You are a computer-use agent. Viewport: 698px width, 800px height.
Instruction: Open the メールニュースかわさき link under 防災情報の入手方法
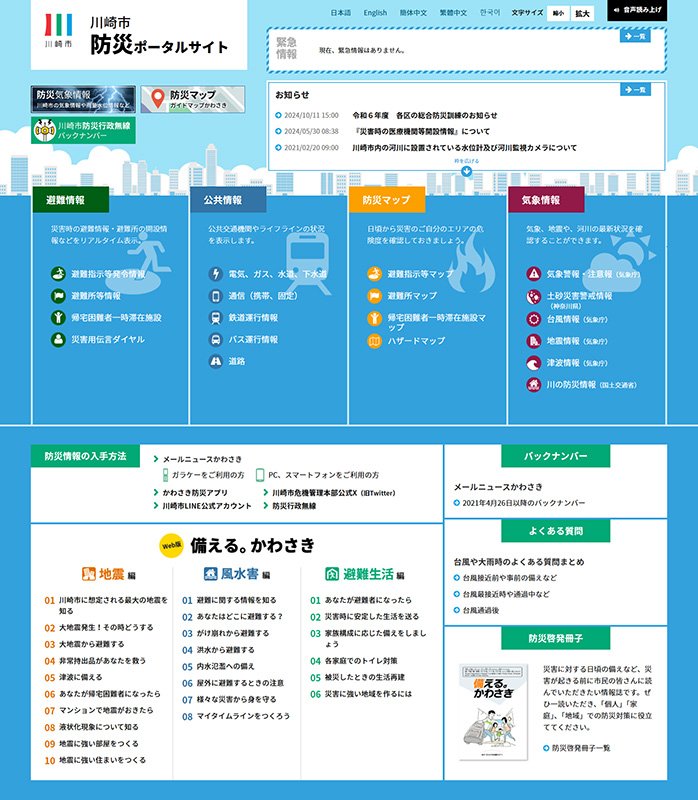click(202, 459)
